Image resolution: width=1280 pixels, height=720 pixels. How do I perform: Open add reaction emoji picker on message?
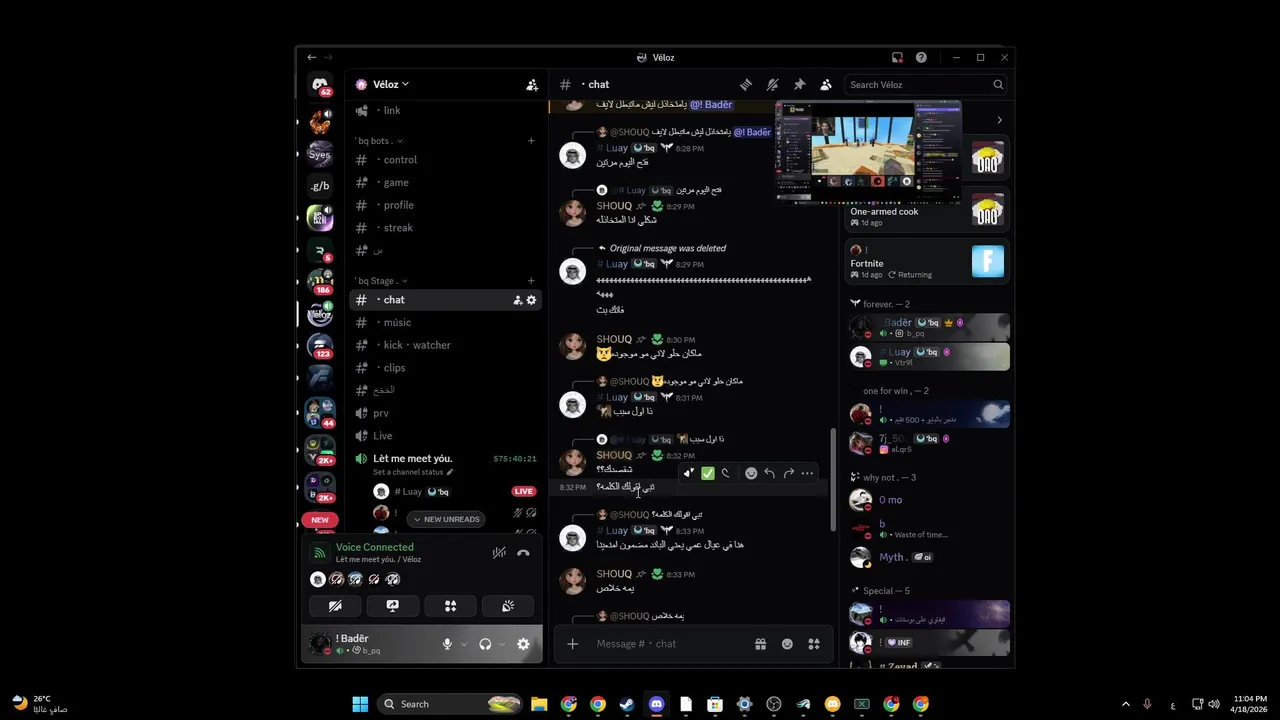click(x=751, y=473)
